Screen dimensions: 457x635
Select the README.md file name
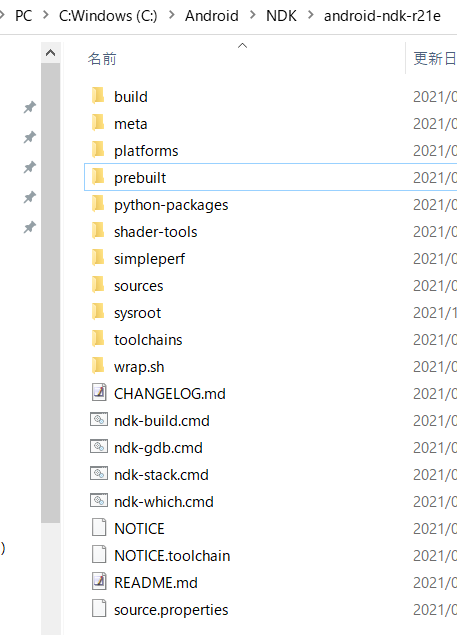tap(156, 583)
